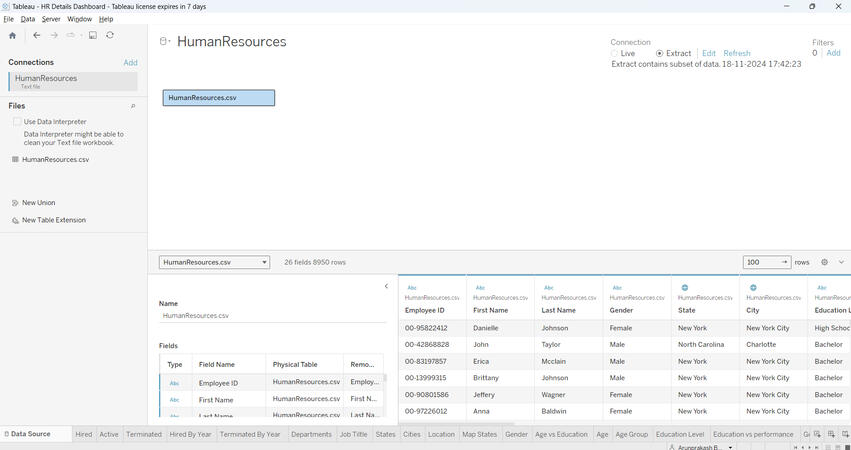Open data grid settings gear icon

(824, 262)
